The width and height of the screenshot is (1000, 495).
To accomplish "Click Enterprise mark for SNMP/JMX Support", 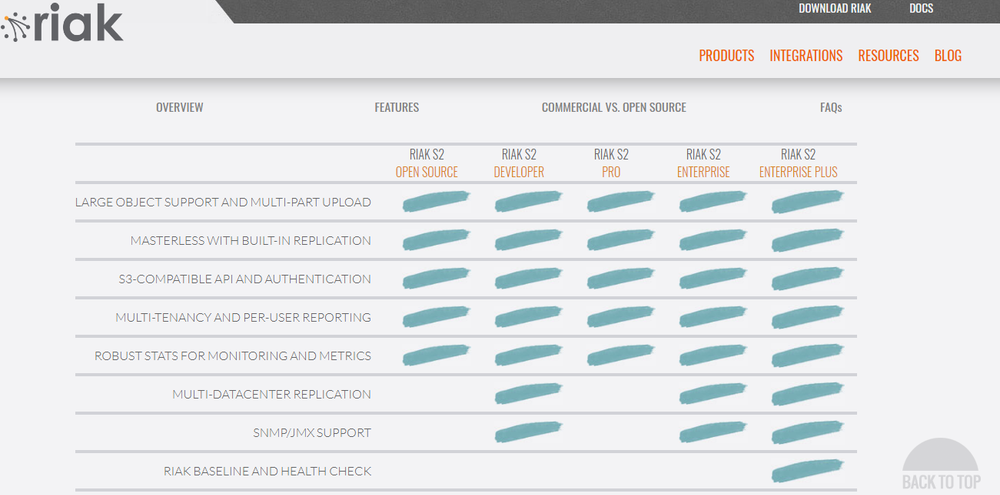I will (713, 432).
